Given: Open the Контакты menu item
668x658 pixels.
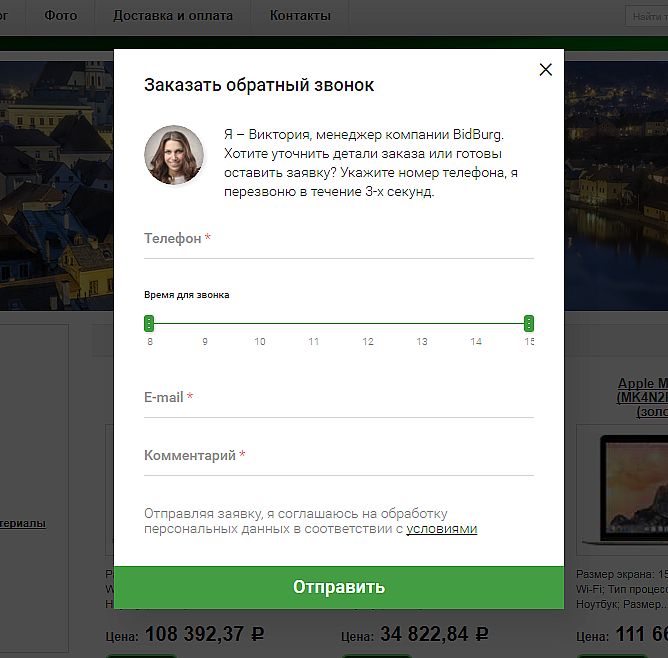Looking at the screenshot, I should click(300, 16).
